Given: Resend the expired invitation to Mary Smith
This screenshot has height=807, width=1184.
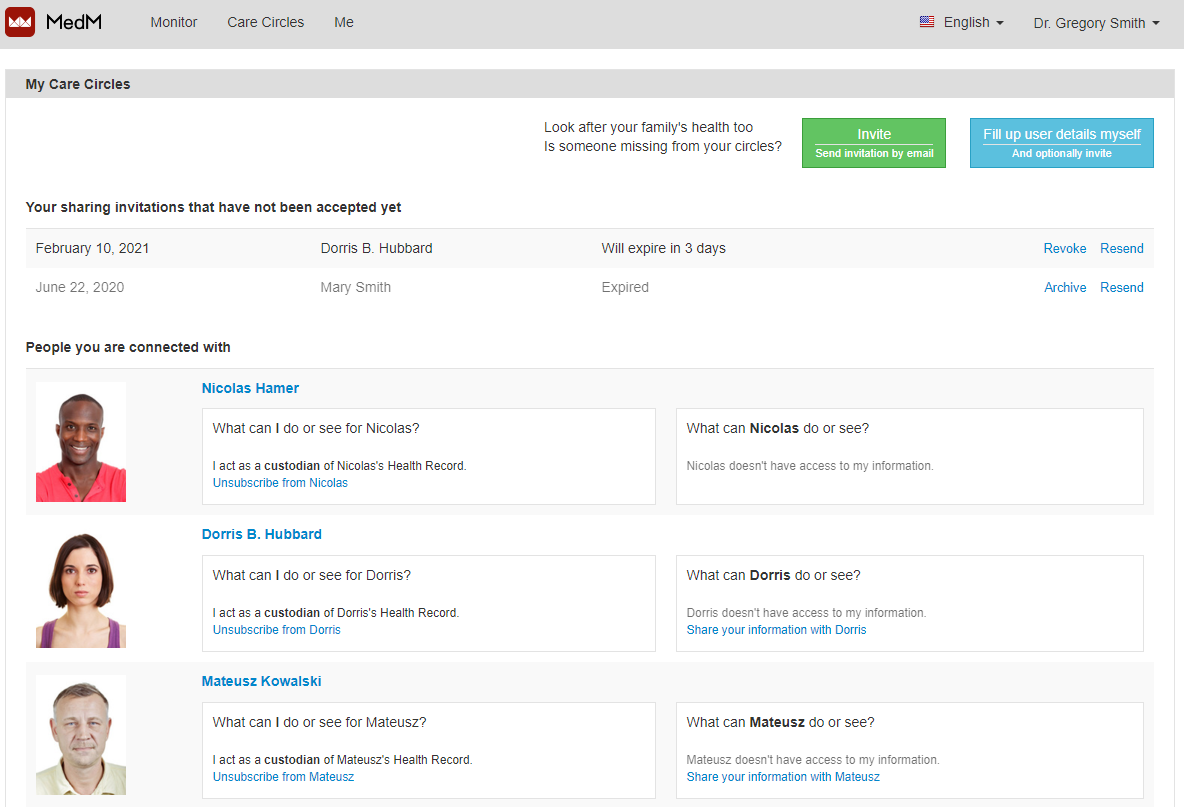Looking at the screenshot, I should click(x=1121, y=287).
